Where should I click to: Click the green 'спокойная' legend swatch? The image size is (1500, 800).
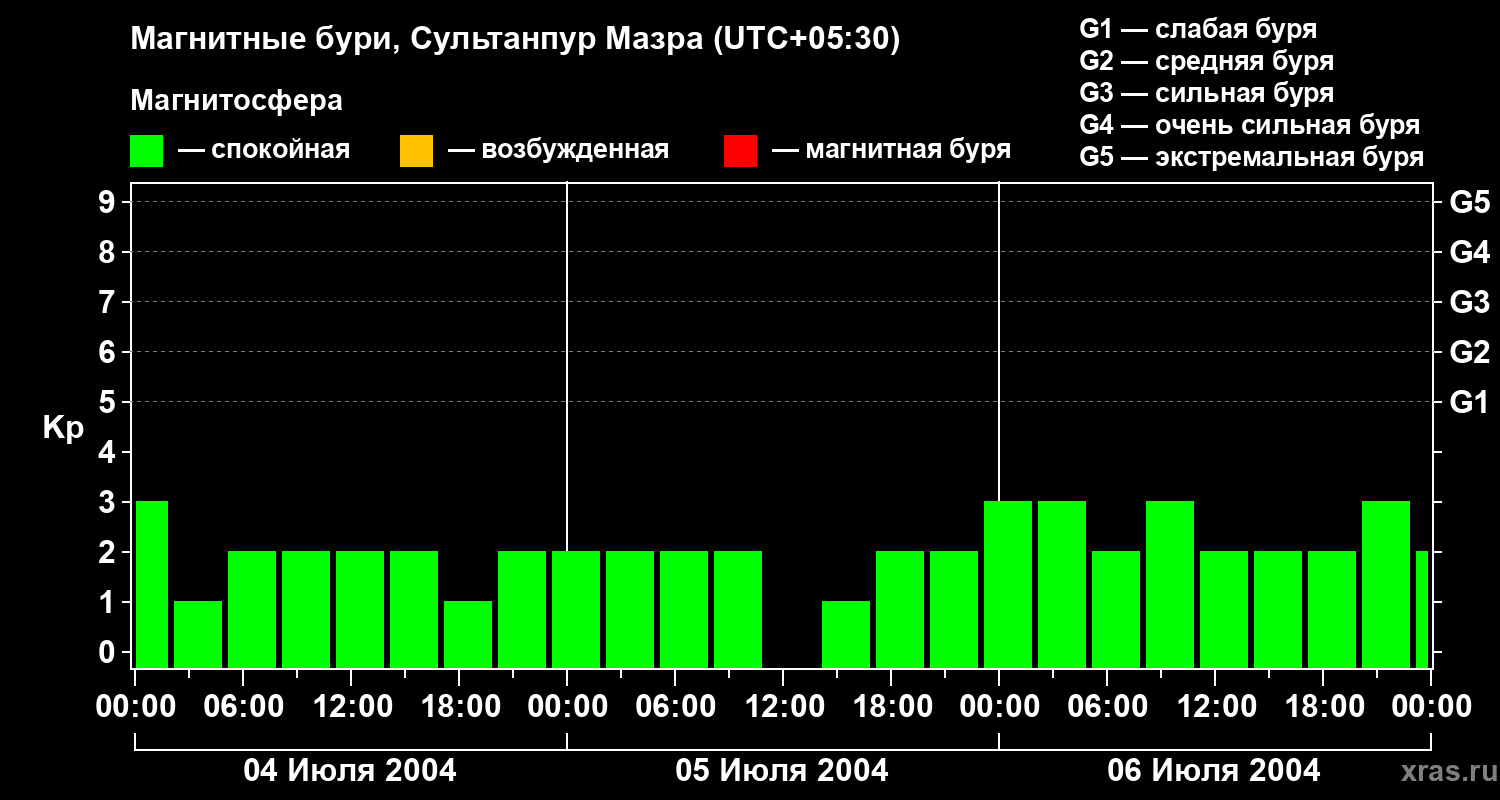[147, 151]
